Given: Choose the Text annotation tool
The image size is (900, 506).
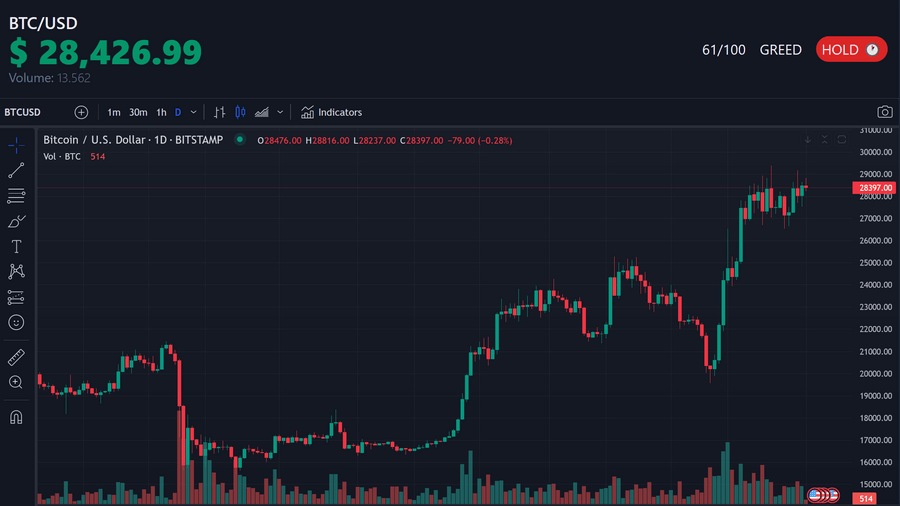Looking at the screenshot, I should pyautogui.click(x=16, y=246).
